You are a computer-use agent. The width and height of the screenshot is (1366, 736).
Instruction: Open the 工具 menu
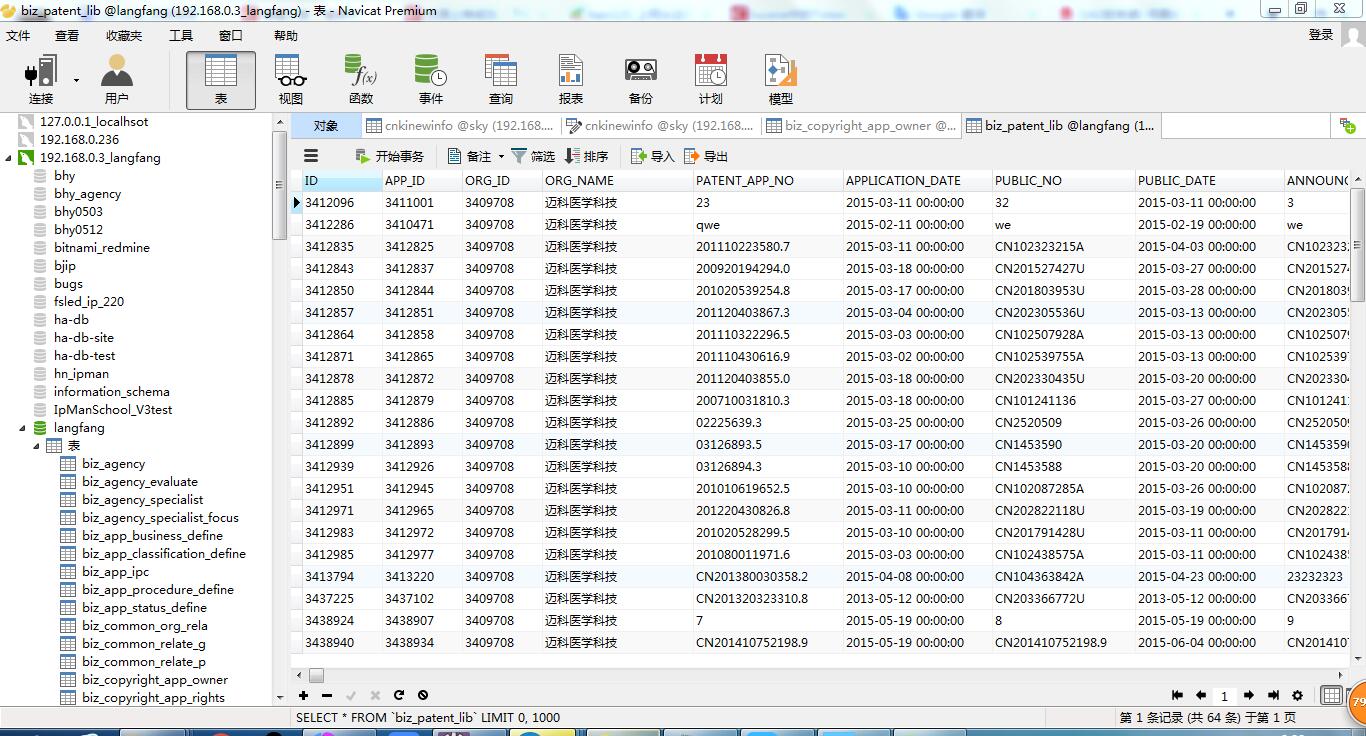181,35
